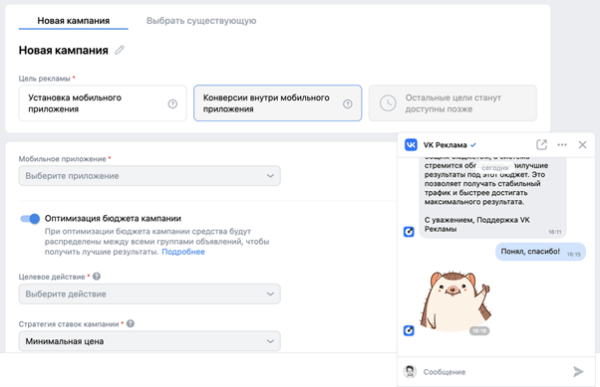Expand Выберите приложение dropdown
This screenshot has width=600, height=387.
(x=150, y=176)
